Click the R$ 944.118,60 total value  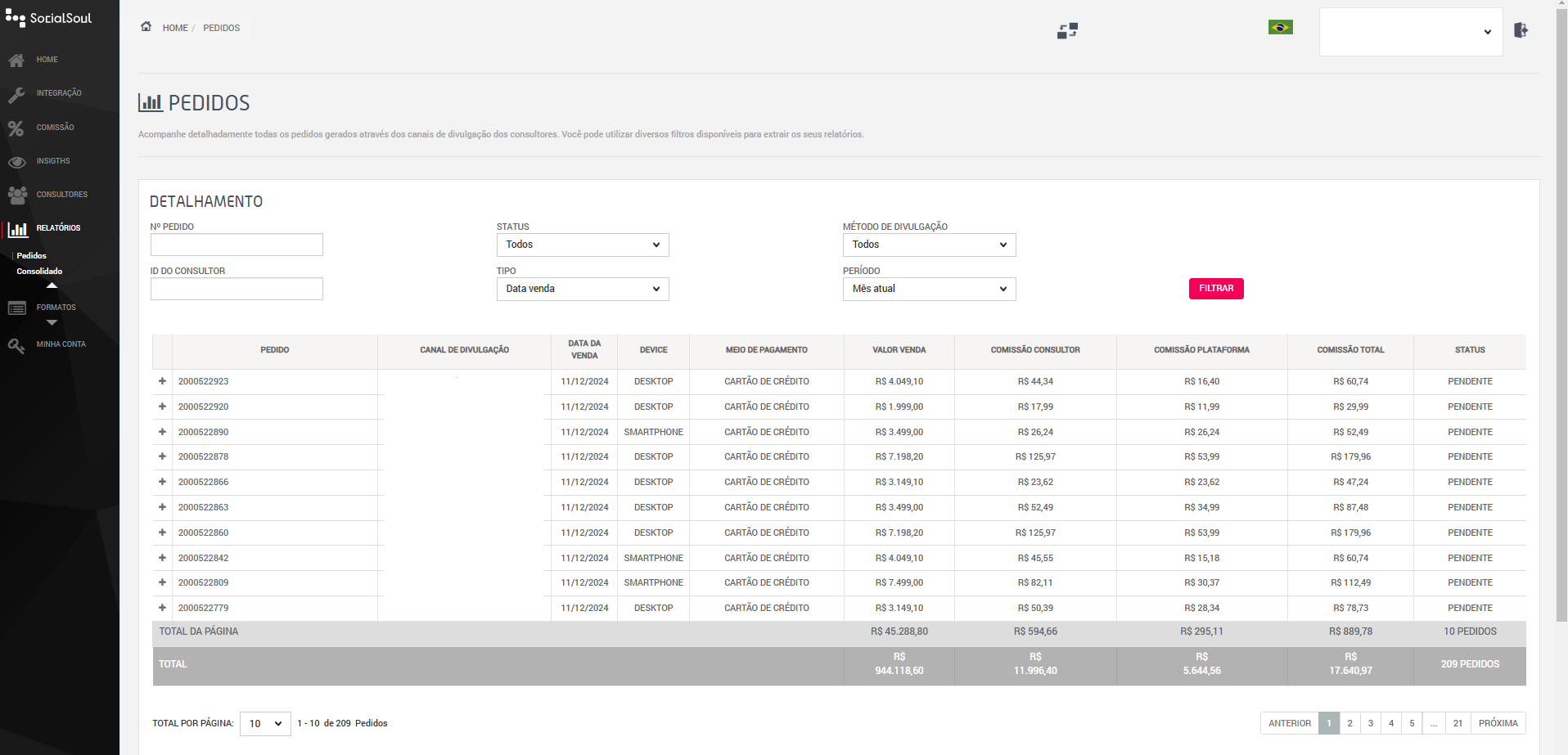(899, 664)
